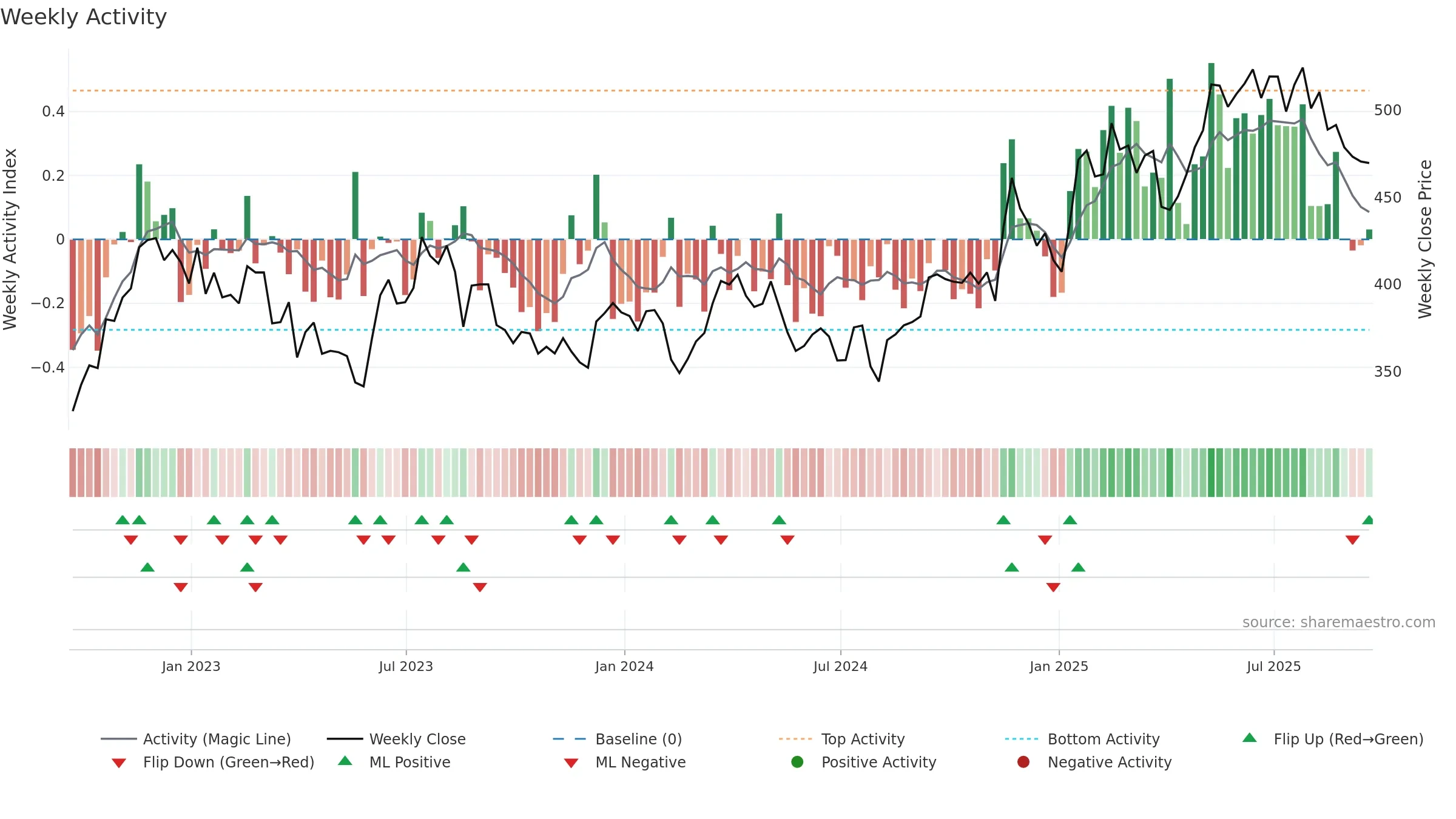Click the Jan 2025 x-axis label
This screenshot has width=1456, height=819.
point(1059,666)
